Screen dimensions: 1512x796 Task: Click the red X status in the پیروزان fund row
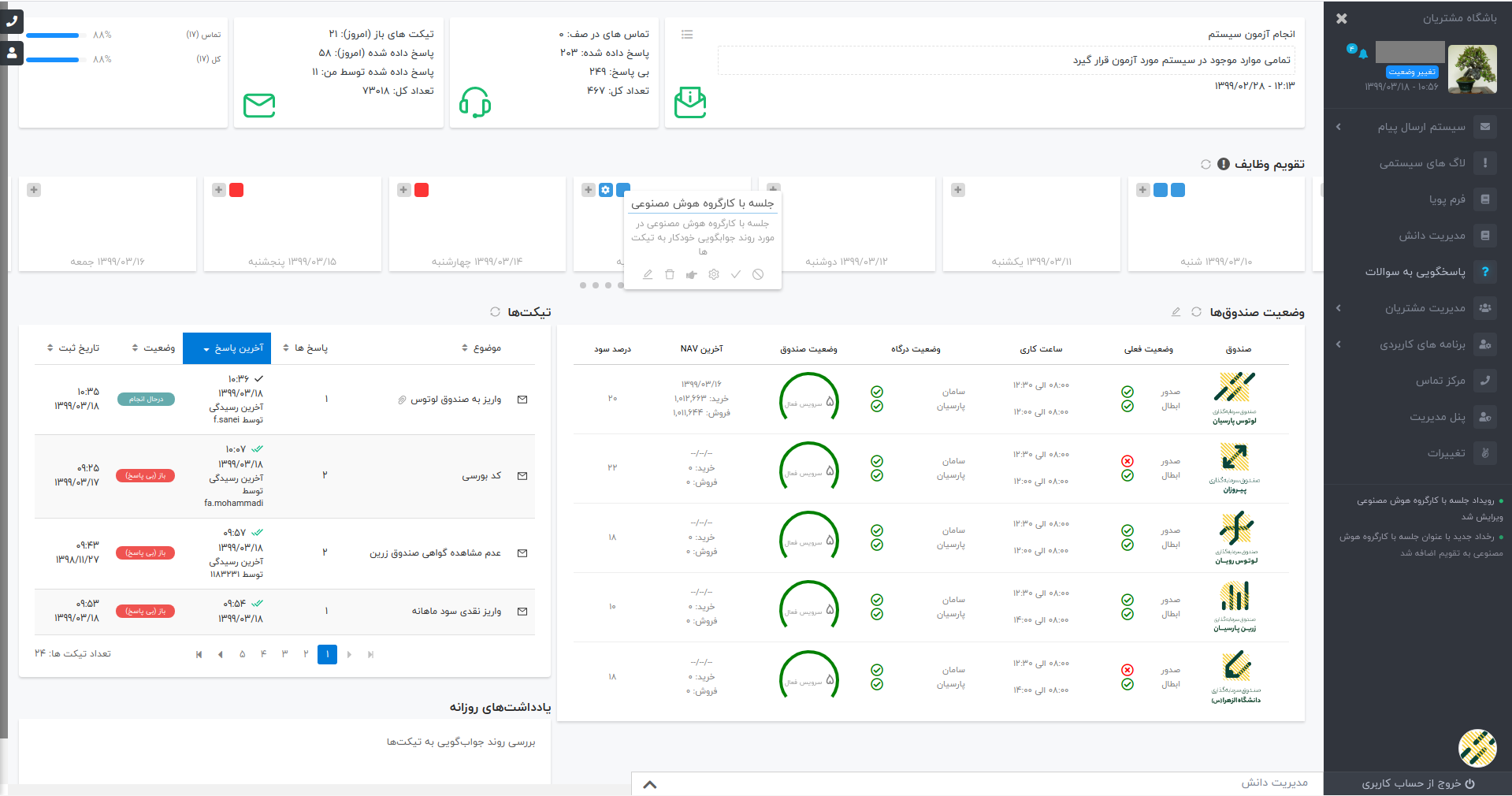click(x=1127, y=461)
